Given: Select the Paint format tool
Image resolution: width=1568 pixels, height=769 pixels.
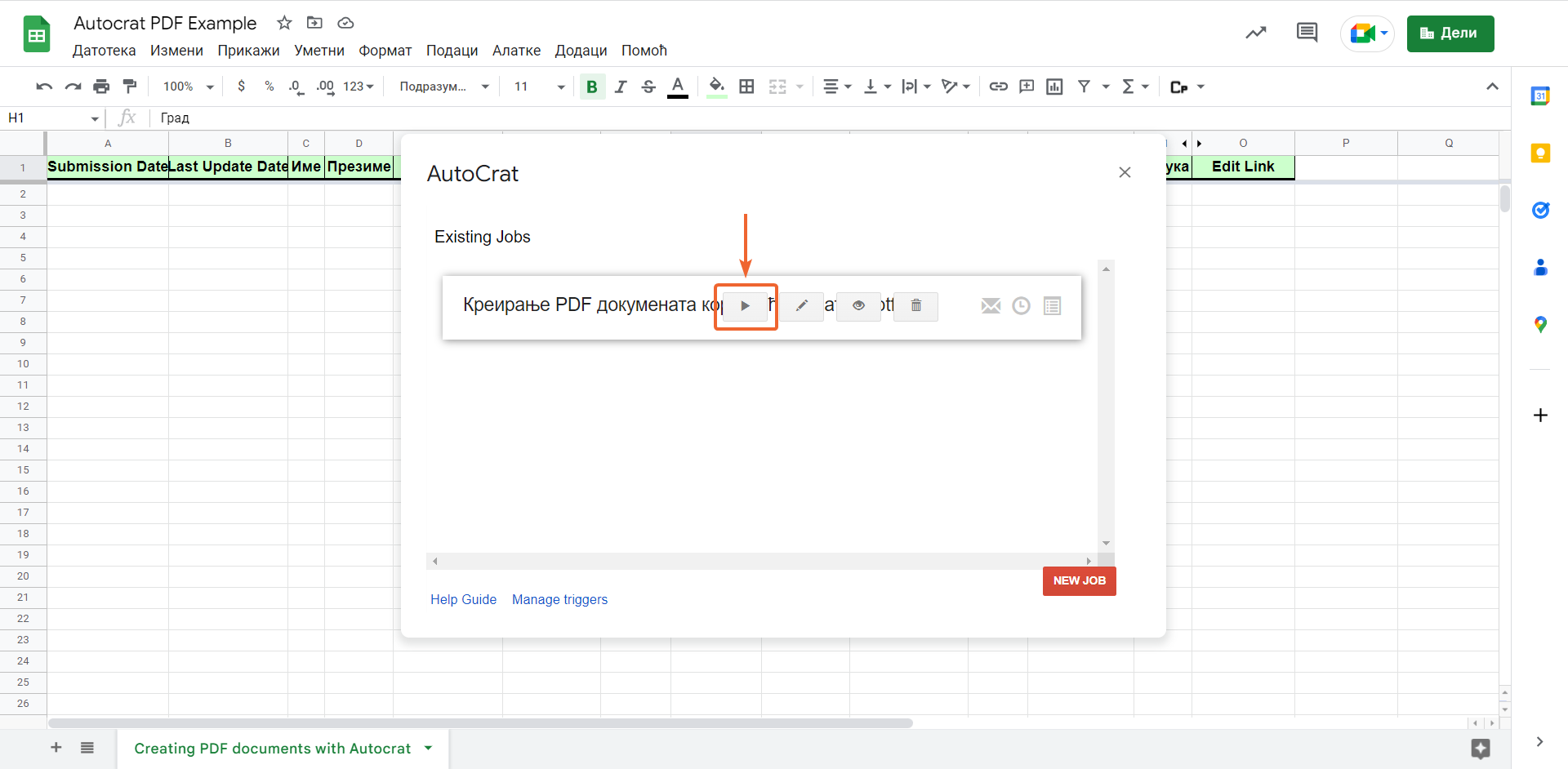Looking at the screenshot, I should pos(130,87).
